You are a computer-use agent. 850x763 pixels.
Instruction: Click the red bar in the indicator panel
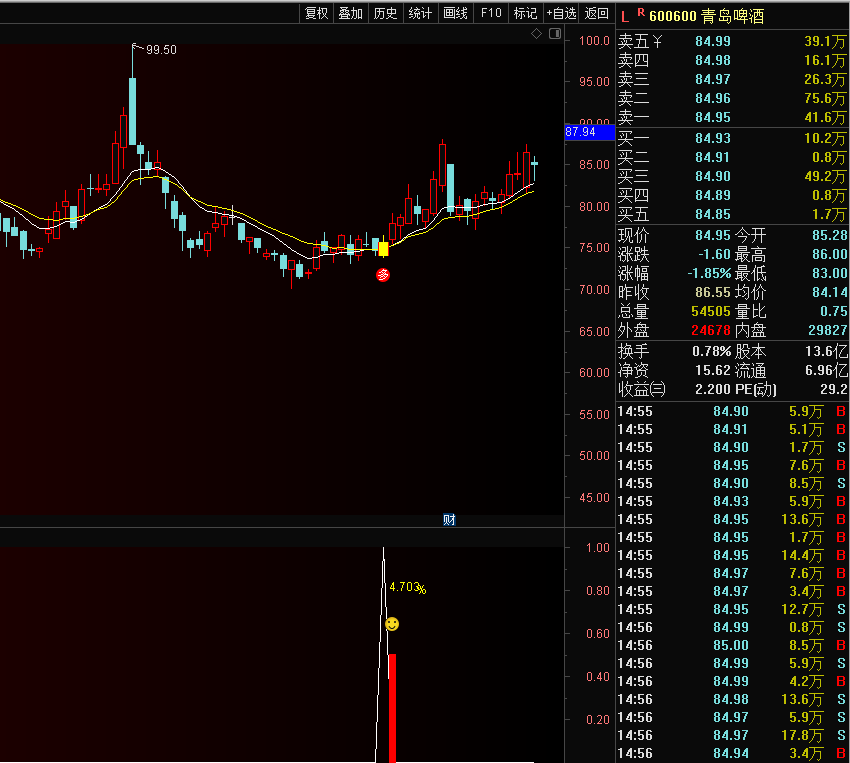click(392, 708)
